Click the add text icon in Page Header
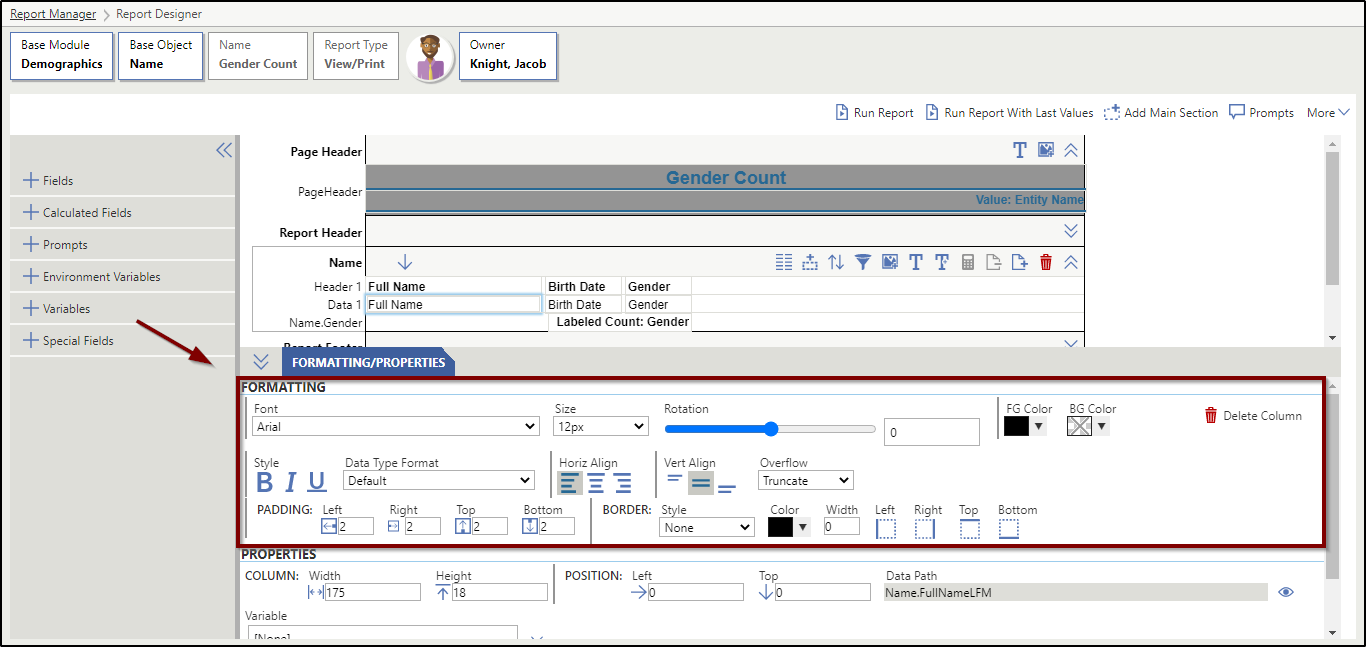Image resolution: width=1366 pixels, height=647 pixels. 1019,150
